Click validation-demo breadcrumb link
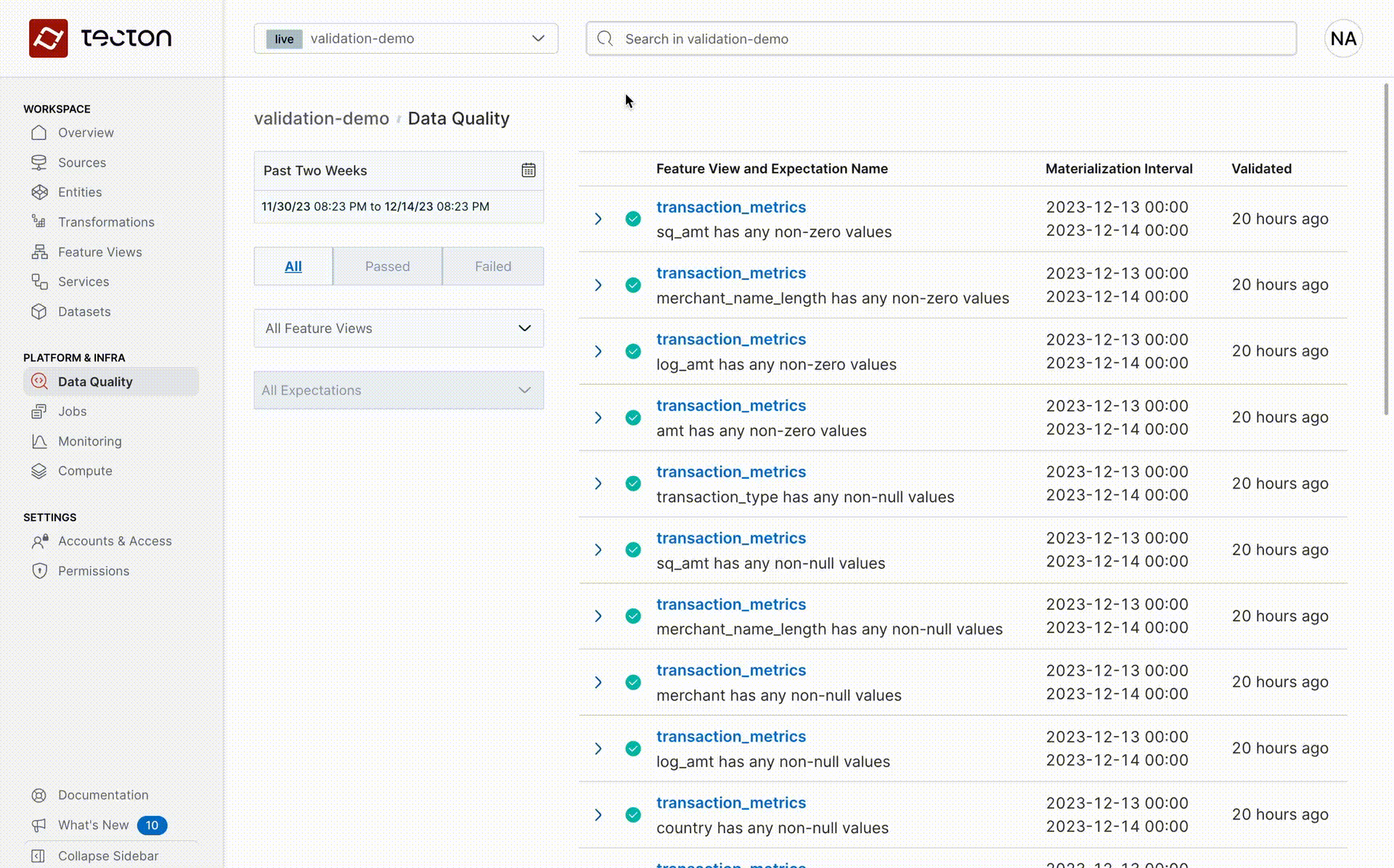 tap(322, 118)
